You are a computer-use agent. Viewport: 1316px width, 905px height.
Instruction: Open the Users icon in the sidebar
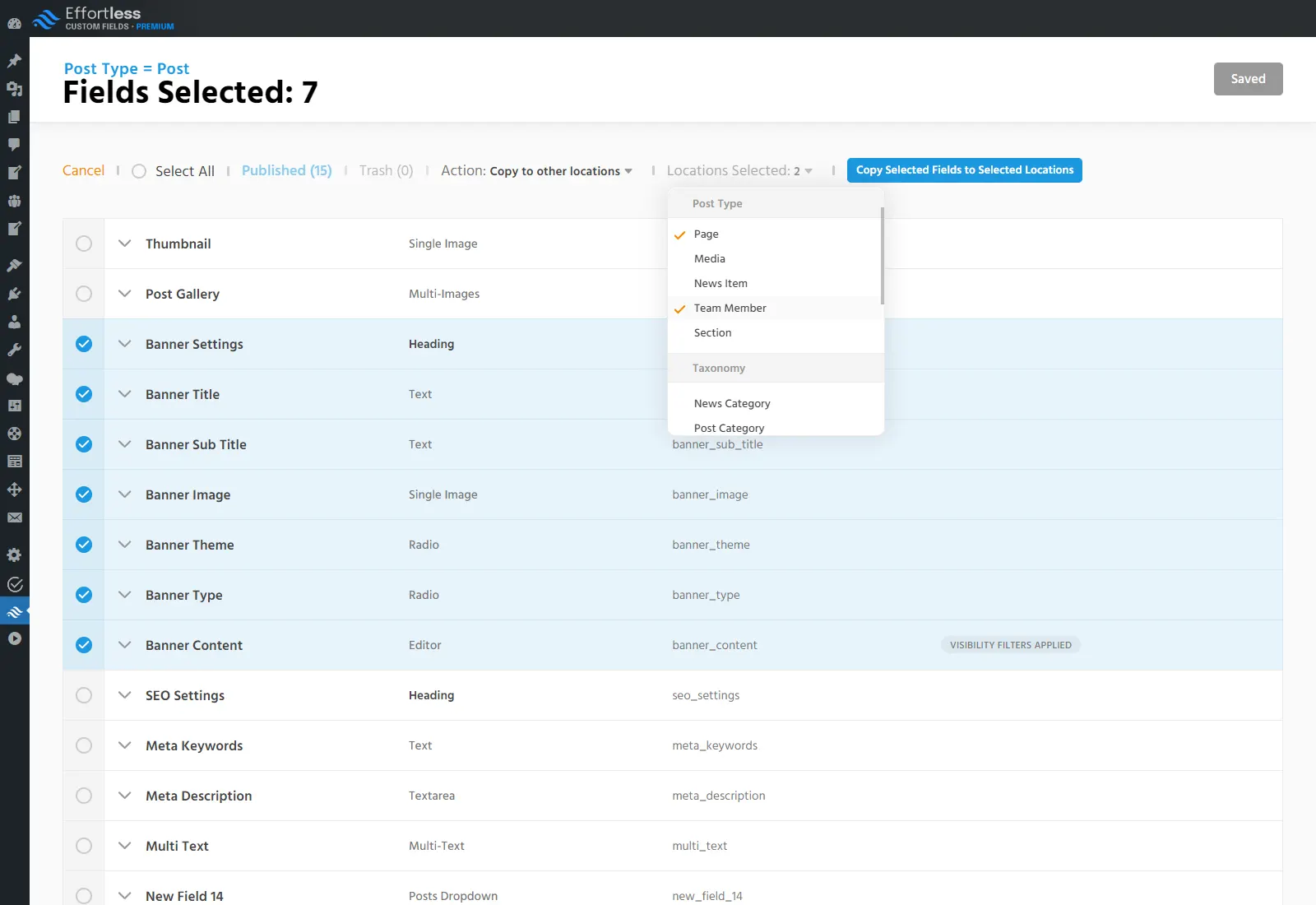tap(14, 322)
